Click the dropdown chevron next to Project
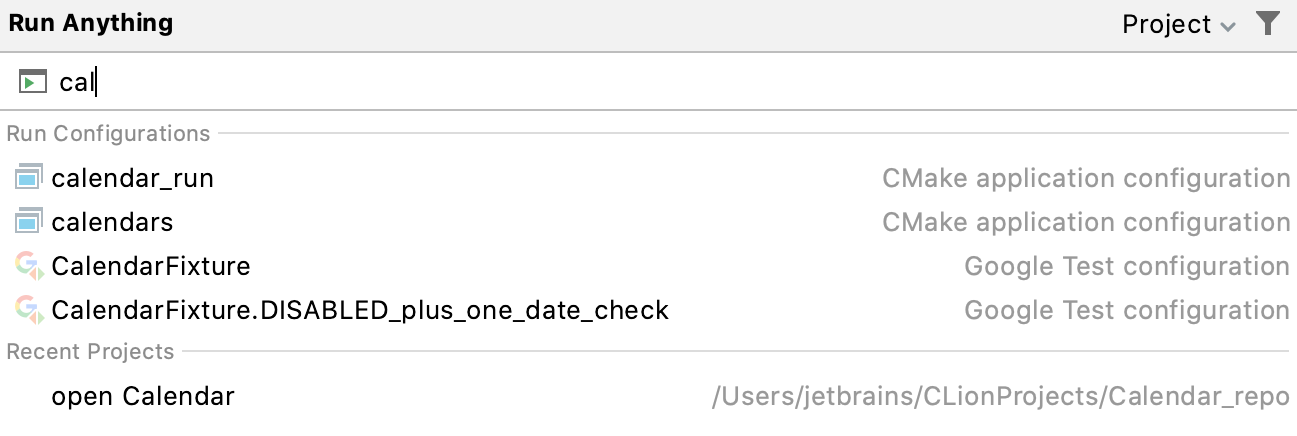Viewport: 1297px width, 436px height. click(1228, 26)
